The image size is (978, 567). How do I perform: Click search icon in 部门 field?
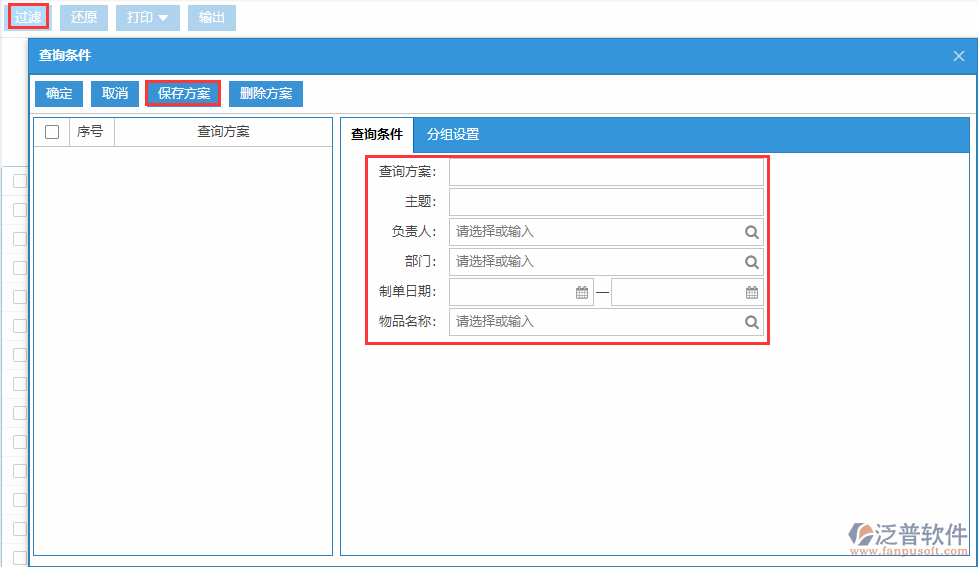751,262
